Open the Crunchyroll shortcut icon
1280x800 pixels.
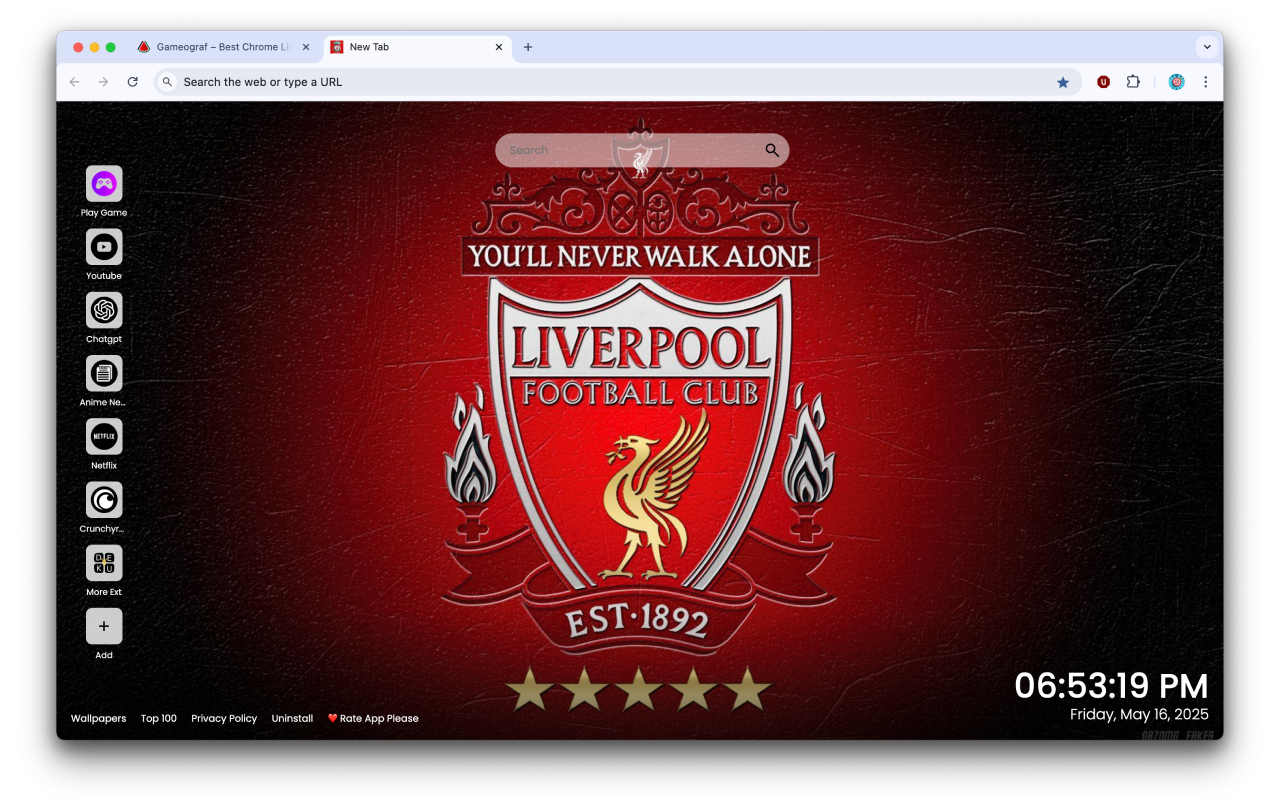coord(104,500)
